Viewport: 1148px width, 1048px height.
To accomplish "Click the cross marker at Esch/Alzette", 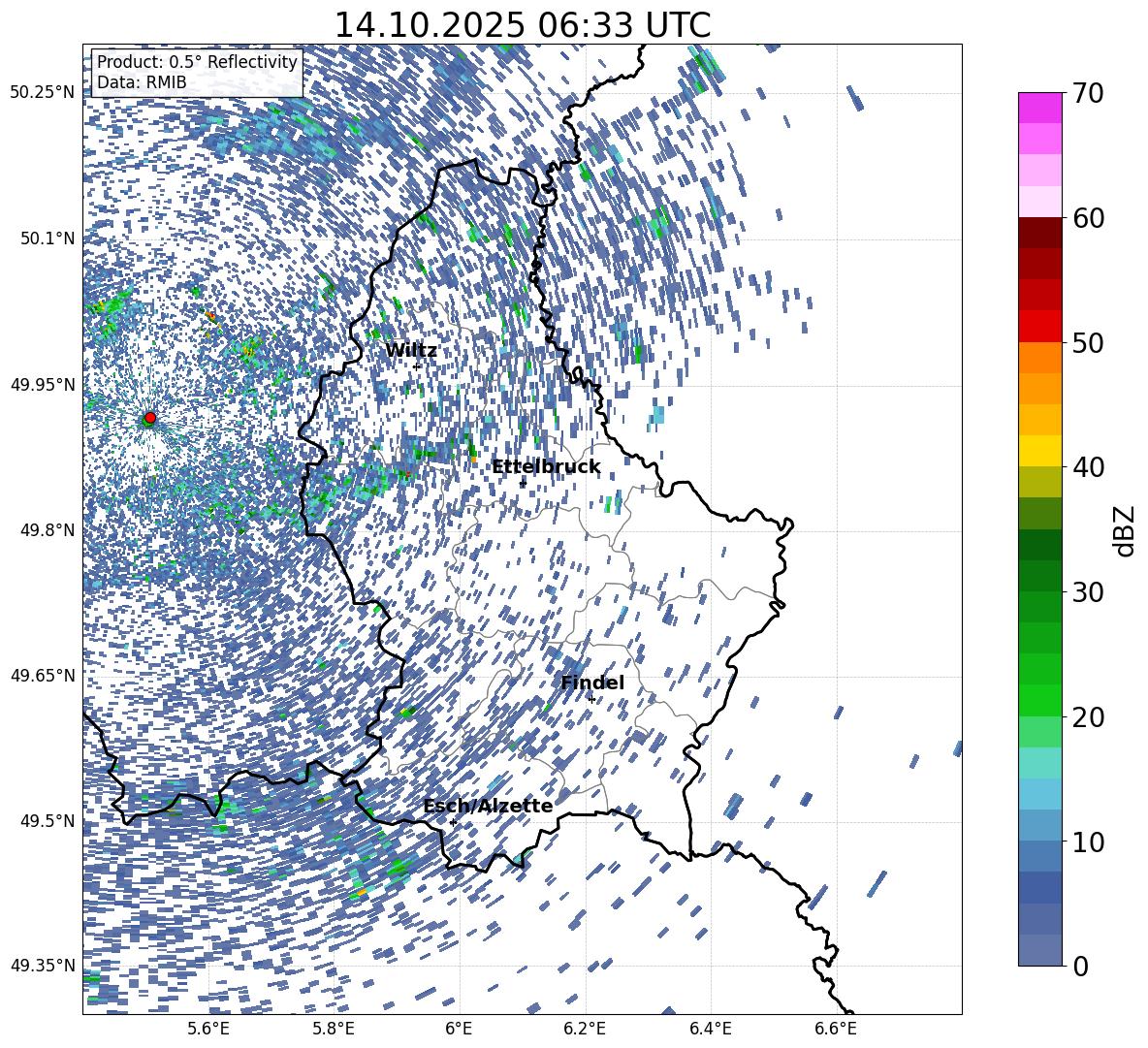I will click(x=453, y=822).
